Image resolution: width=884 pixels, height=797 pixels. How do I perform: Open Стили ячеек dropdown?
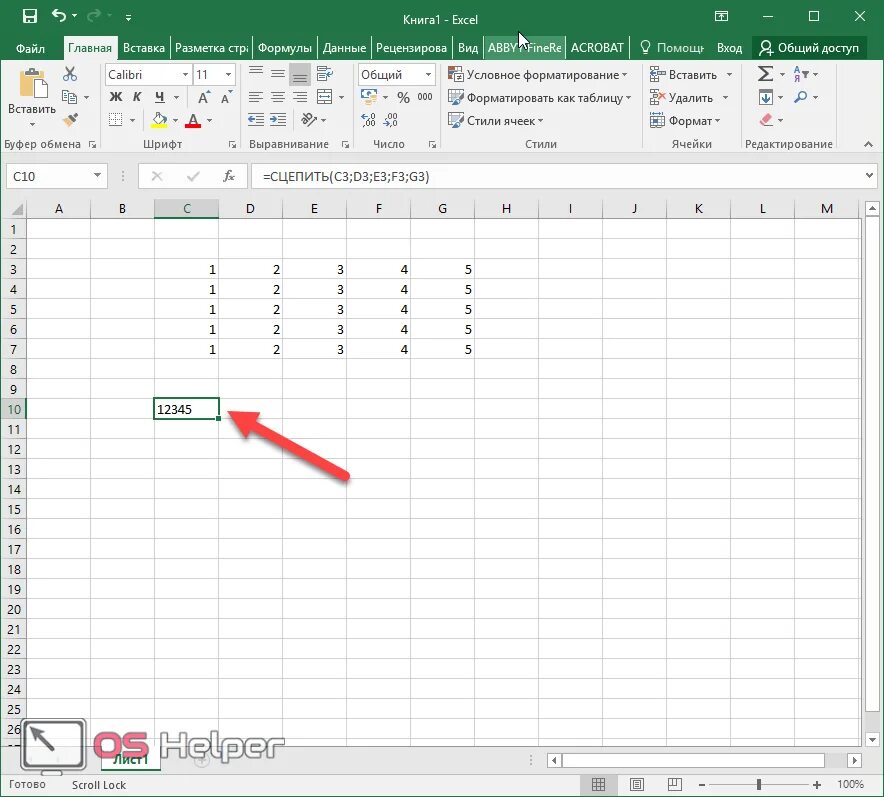[x=496, y=121]
